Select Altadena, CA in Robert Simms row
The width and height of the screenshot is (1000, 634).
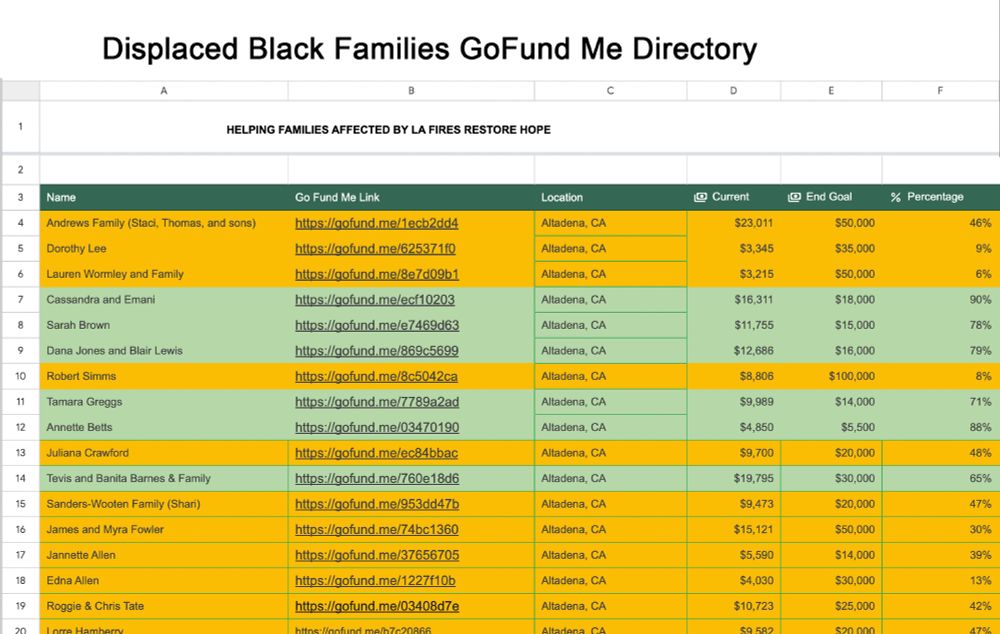pyautogui.click(x=610, y=376)
